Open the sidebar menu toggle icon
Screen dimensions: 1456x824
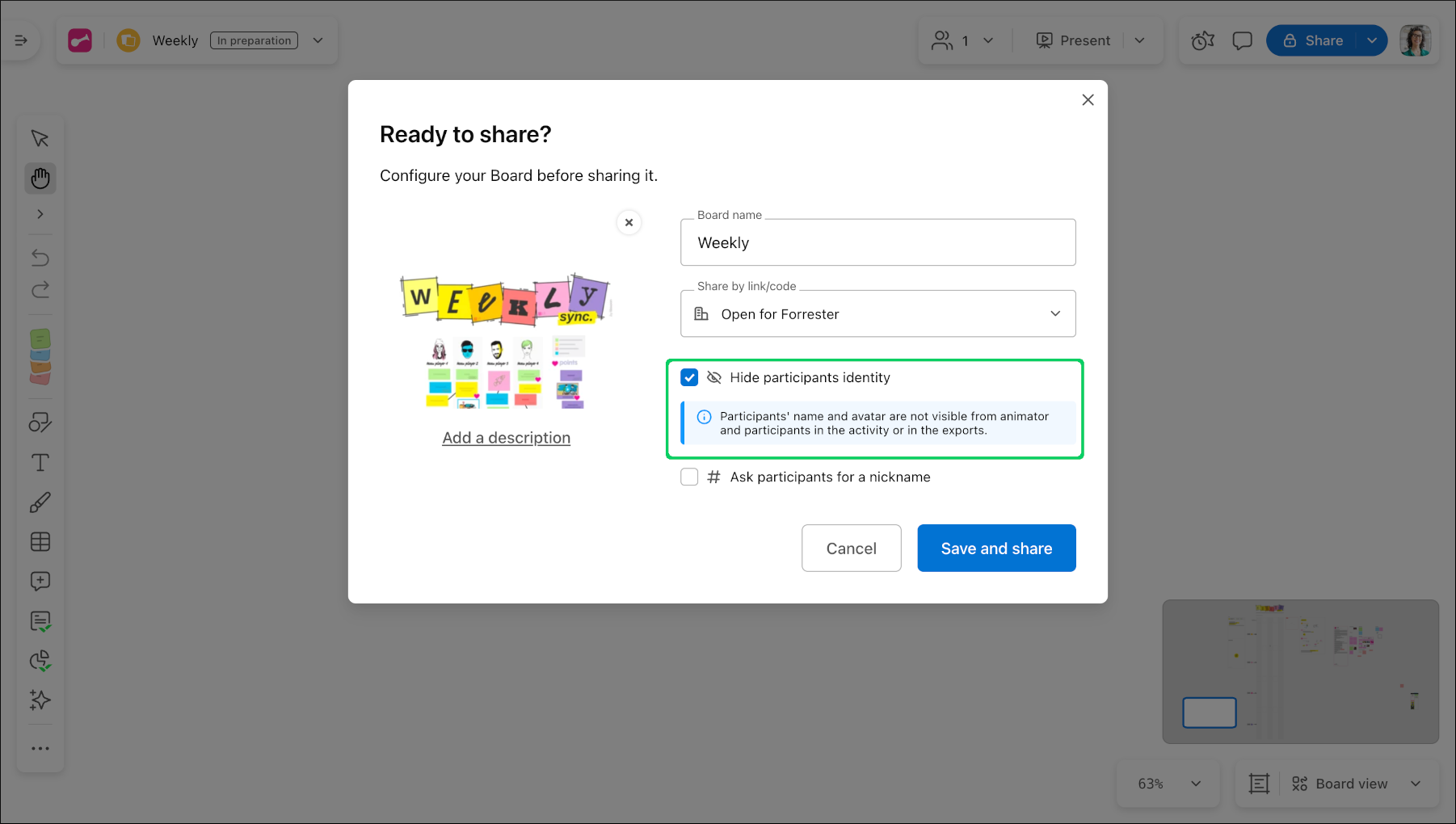point(21,40)
